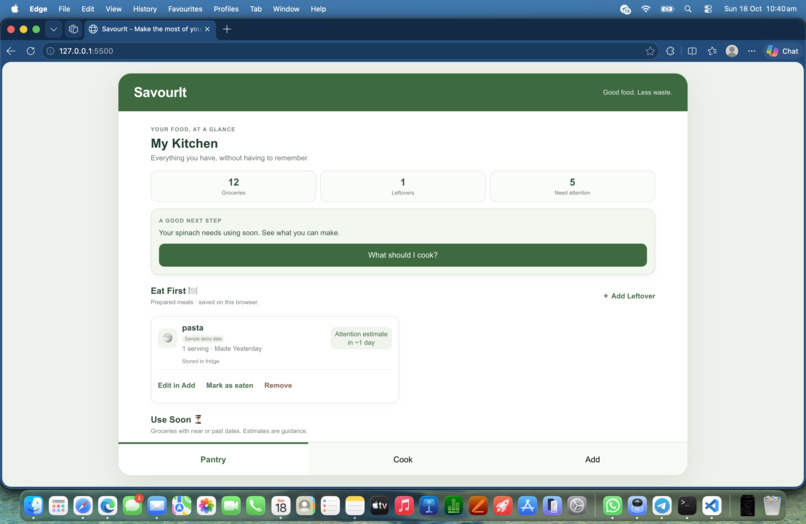This screenshot has height=524, width=806.
Task: Open the History menu
Action: click(x=145, y=9)
